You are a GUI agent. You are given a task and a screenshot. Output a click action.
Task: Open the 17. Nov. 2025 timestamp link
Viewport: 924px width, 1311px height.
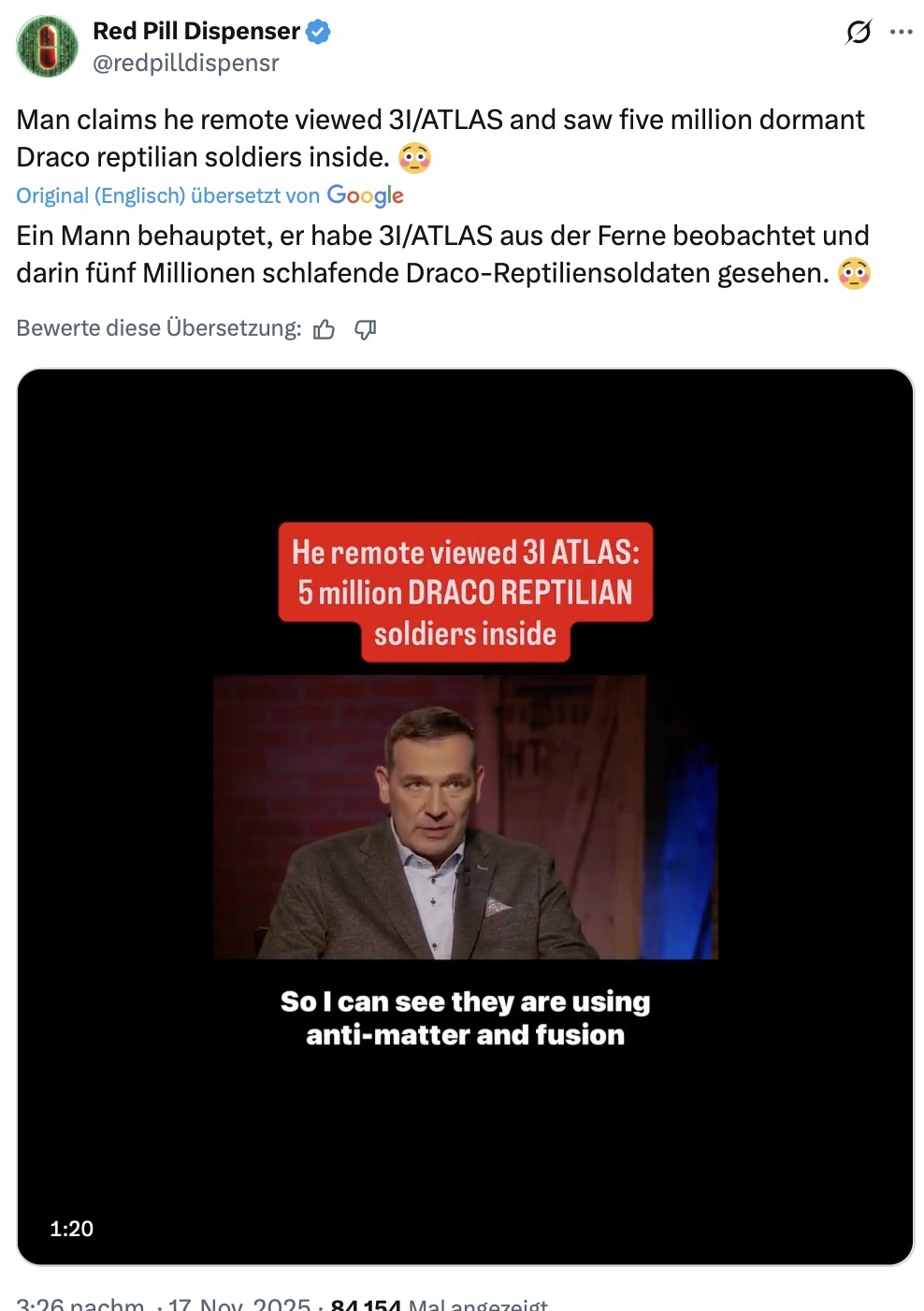click(239, 1304)
